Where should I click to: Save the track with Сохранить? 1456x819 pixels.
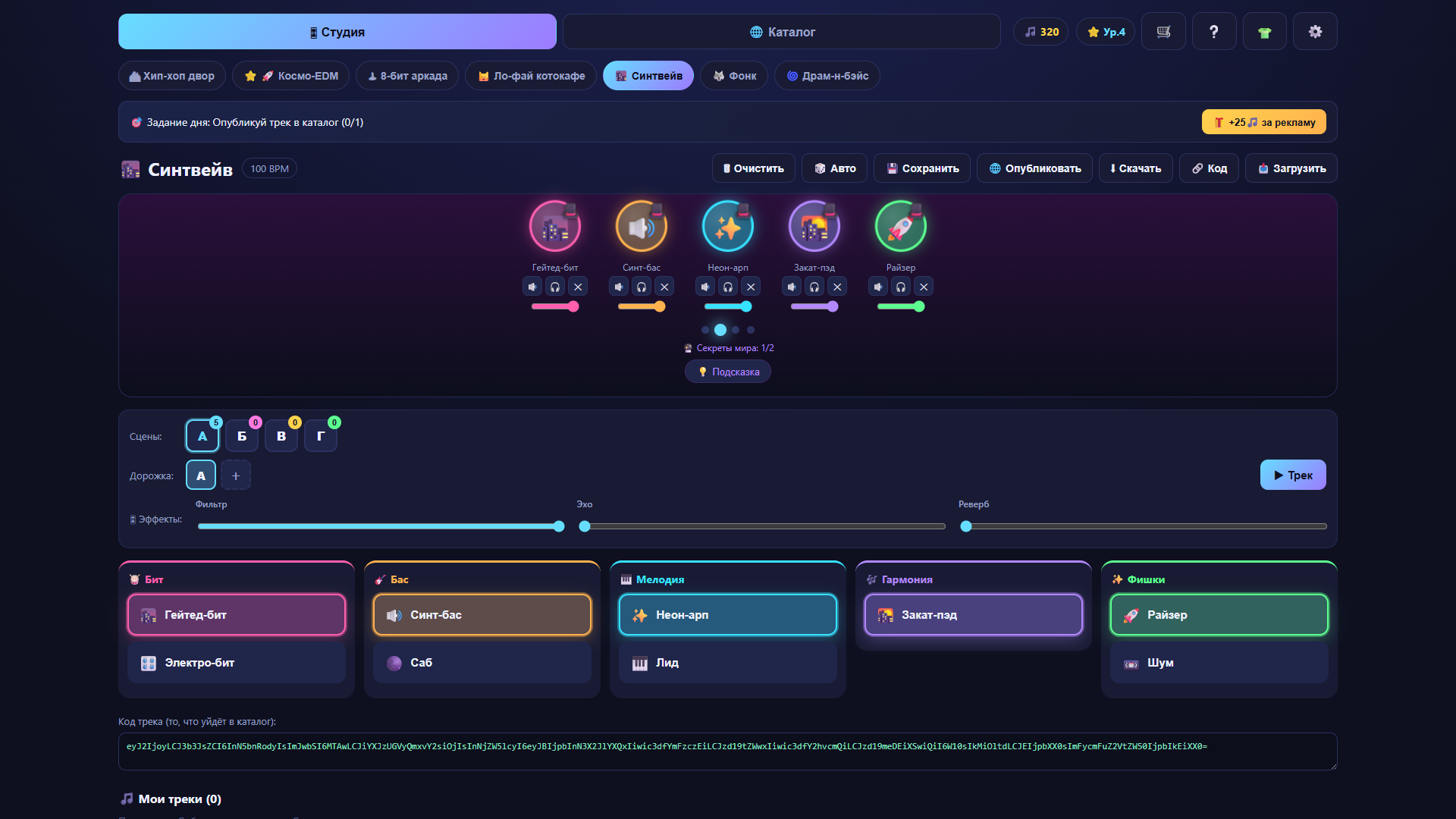click(922, 168)
